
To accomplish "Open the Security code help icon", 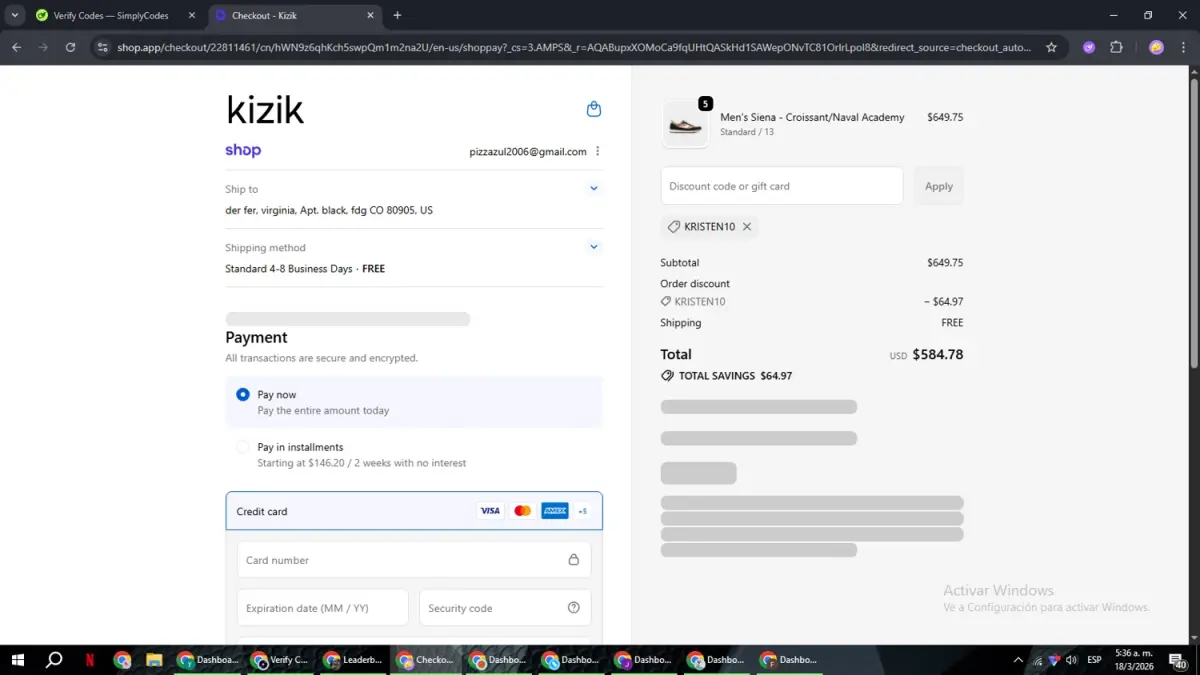I will click(x=574, y=608).
